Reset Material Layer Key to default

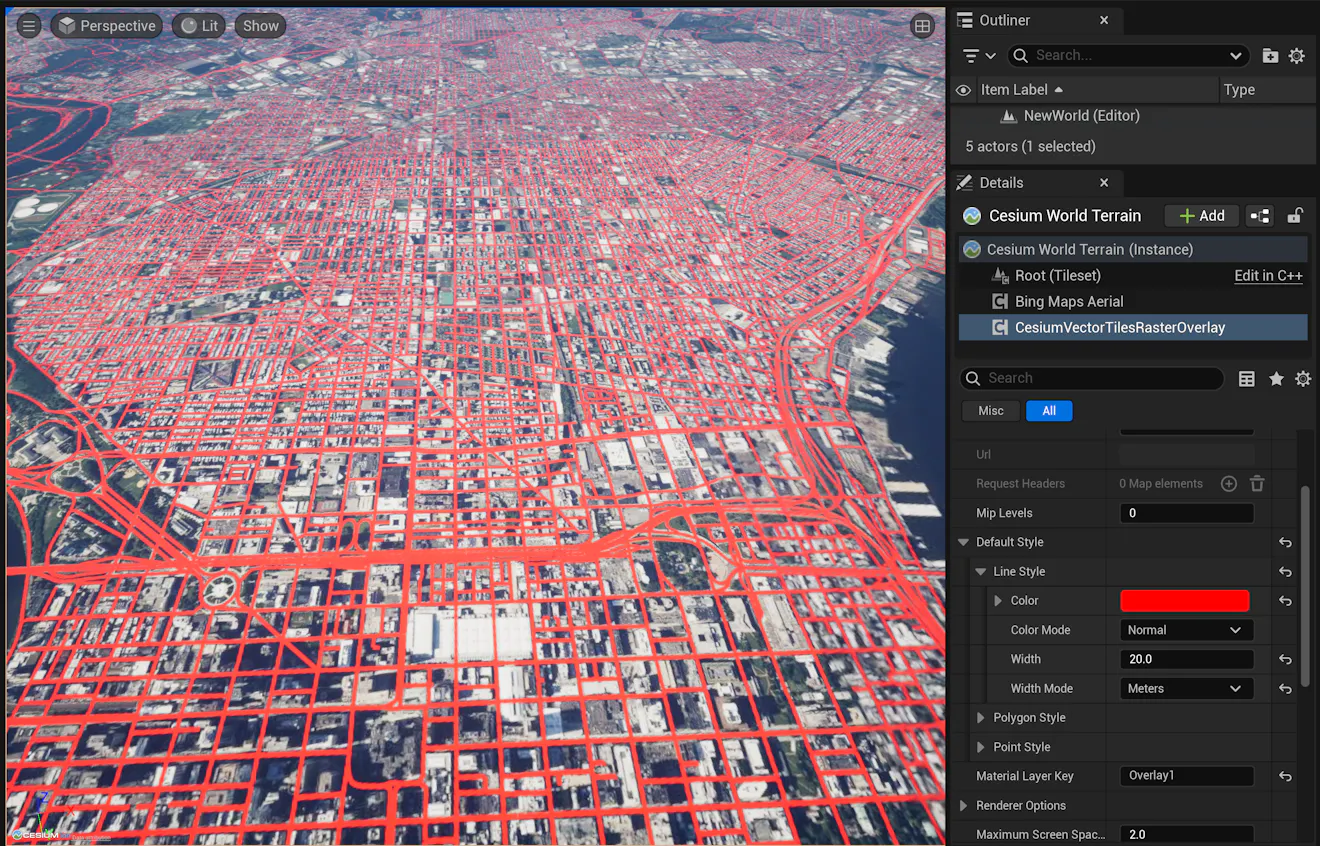1285,776
